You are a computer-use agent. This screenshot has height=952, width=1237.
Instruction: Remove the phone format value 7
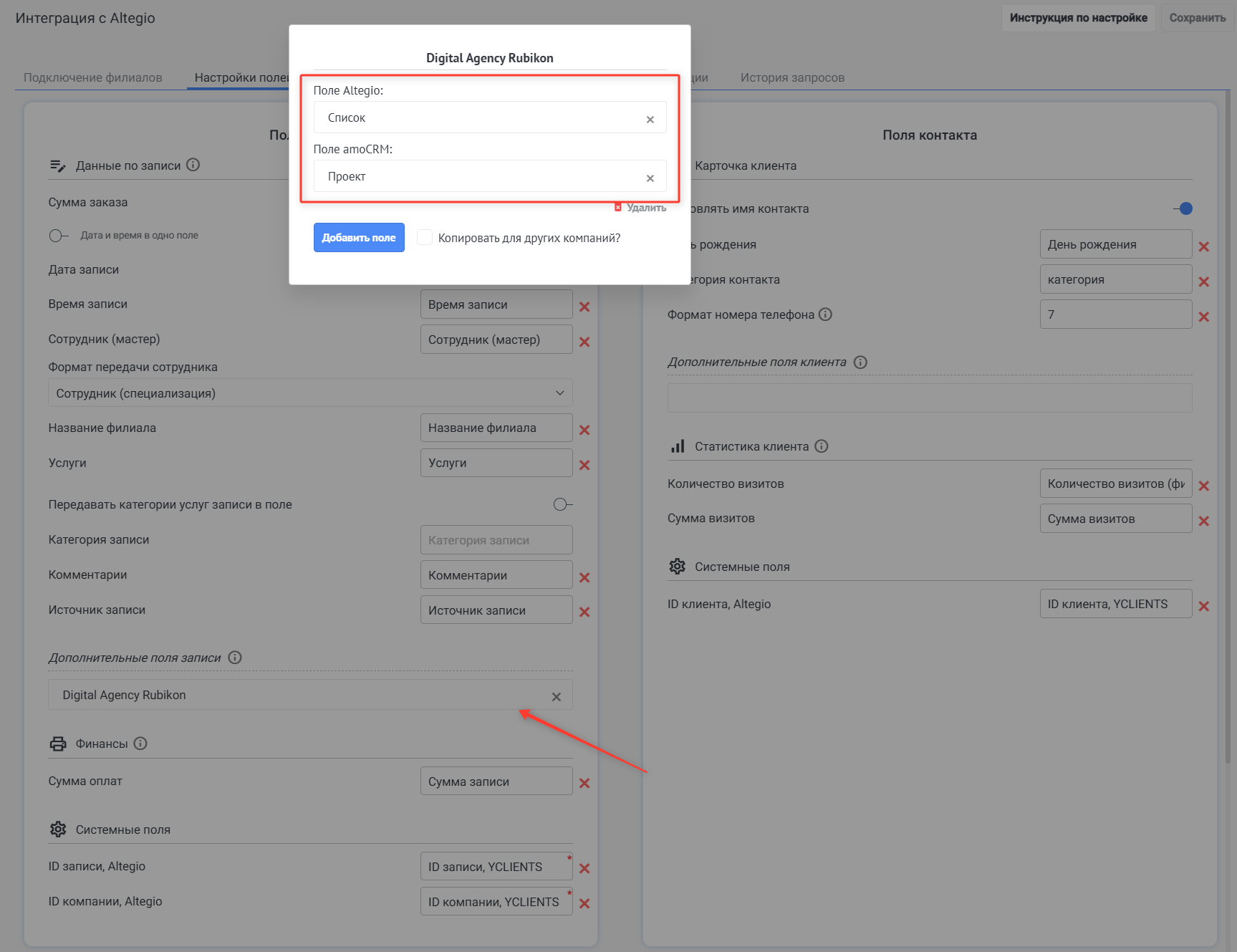(1204, 317)
